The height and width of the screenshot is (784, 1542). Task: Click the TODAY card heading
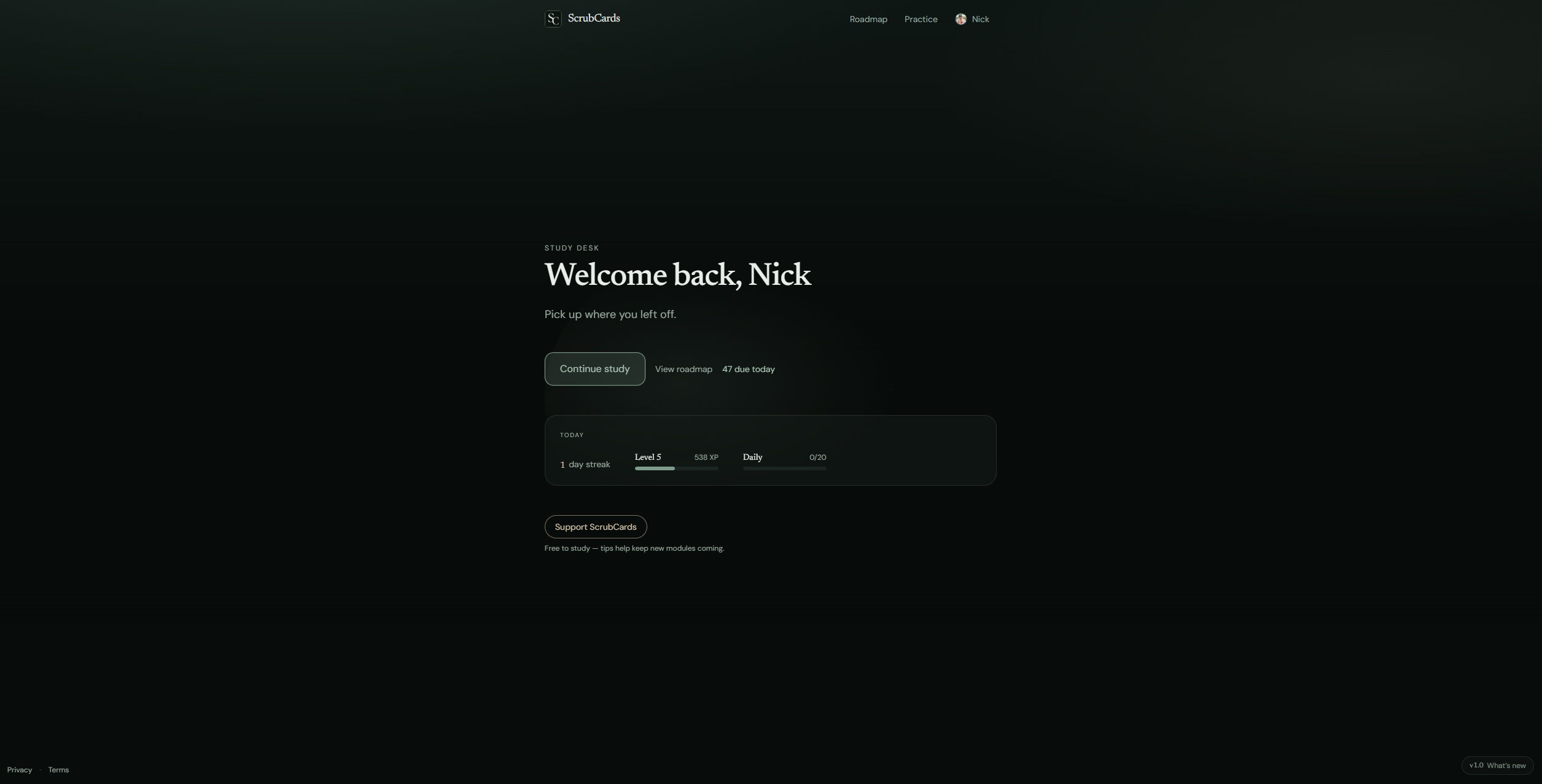(572, 435)
